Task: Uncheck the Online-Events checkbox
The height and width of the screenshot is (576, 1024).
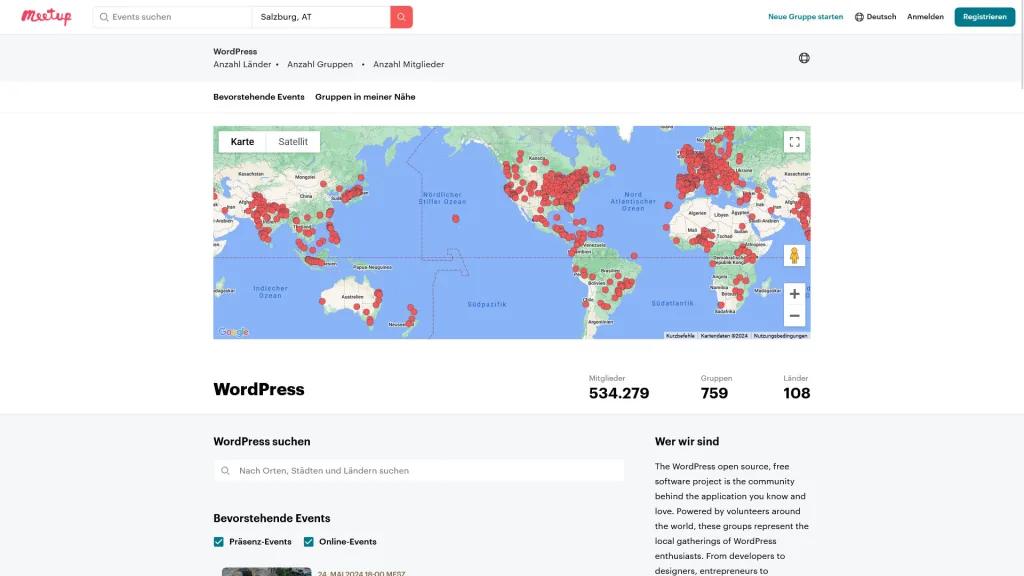Action: (x=309, y=542)
